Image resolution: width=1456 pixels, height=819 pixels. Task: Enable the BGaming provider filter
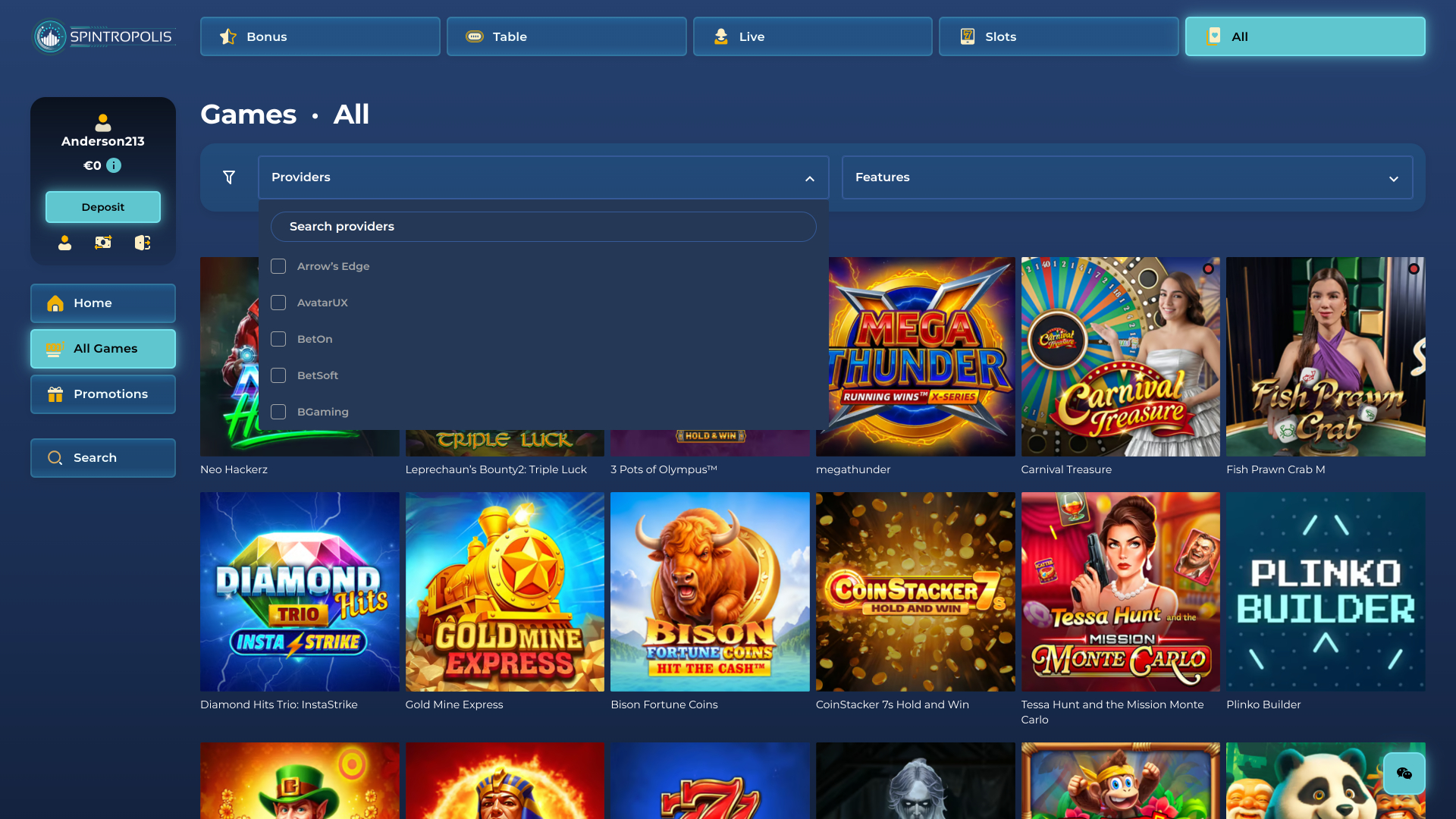tap(278, 412)
